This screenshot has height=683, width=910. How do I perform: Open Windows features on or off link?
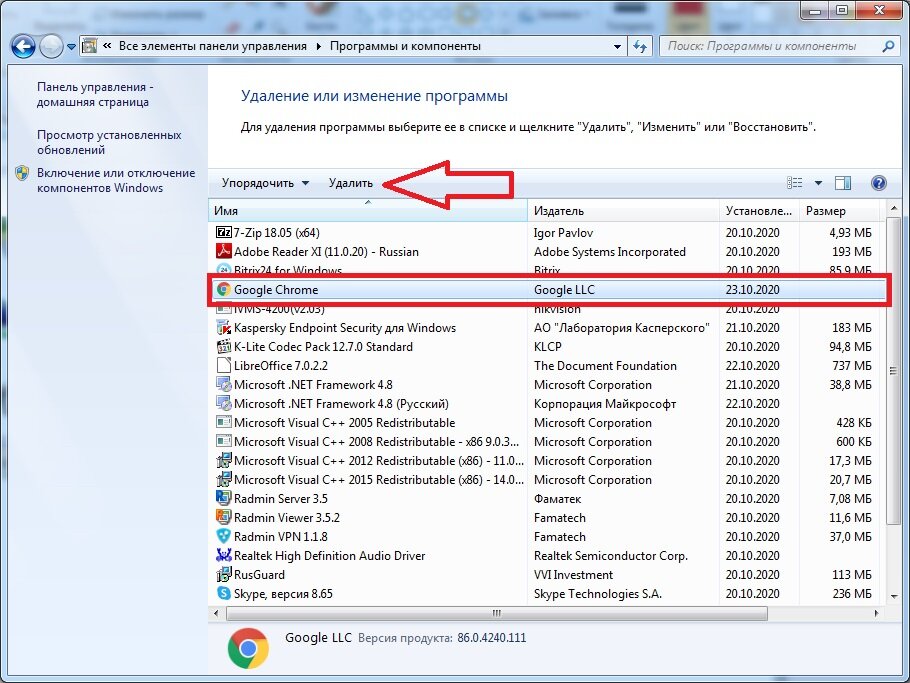click(x=116, y=180)
